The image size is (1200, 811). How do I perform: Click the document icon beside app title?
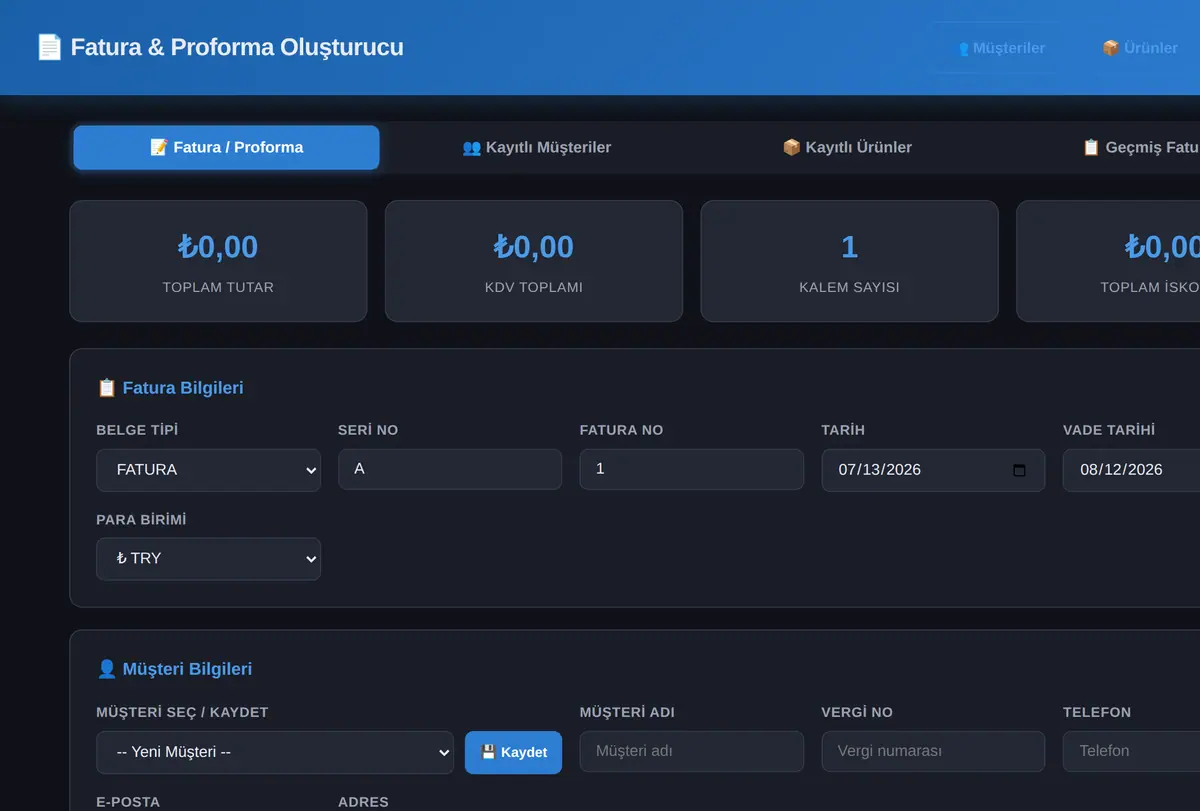49,47
